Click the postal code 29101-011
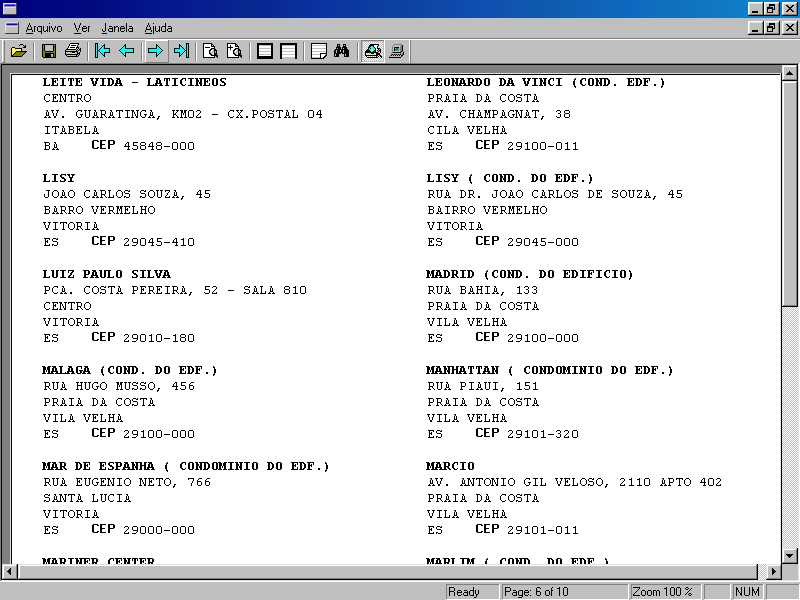 [x=543, y=530]
